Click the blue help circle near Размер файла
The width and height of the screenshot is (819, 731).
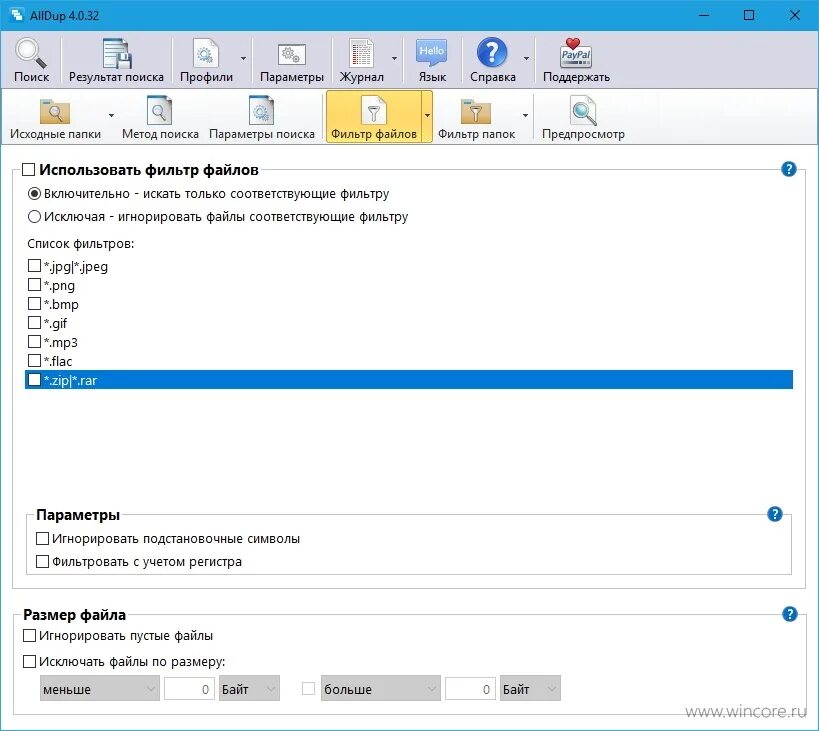(x=789, y=614)
